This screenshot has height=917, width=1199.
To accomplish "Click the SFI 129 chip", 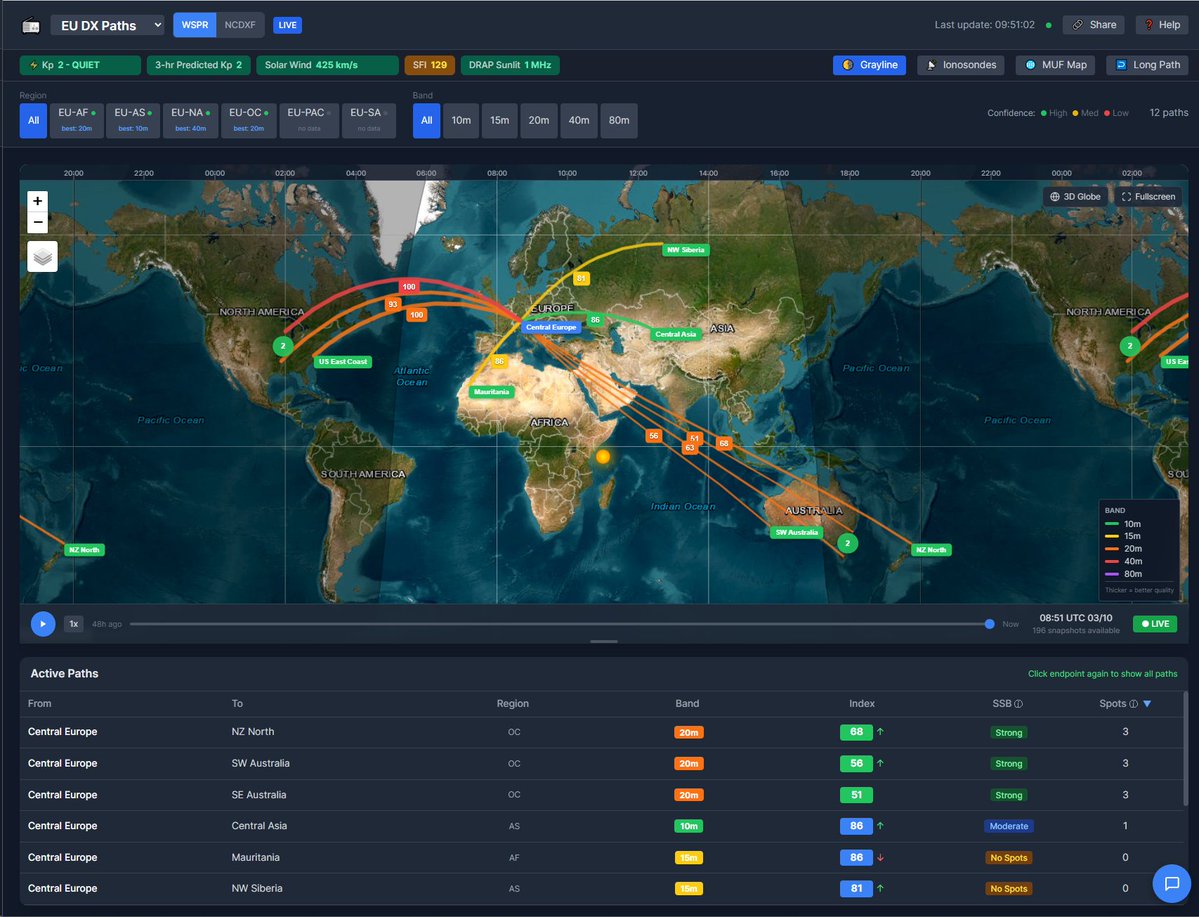I will click(430, 65).
